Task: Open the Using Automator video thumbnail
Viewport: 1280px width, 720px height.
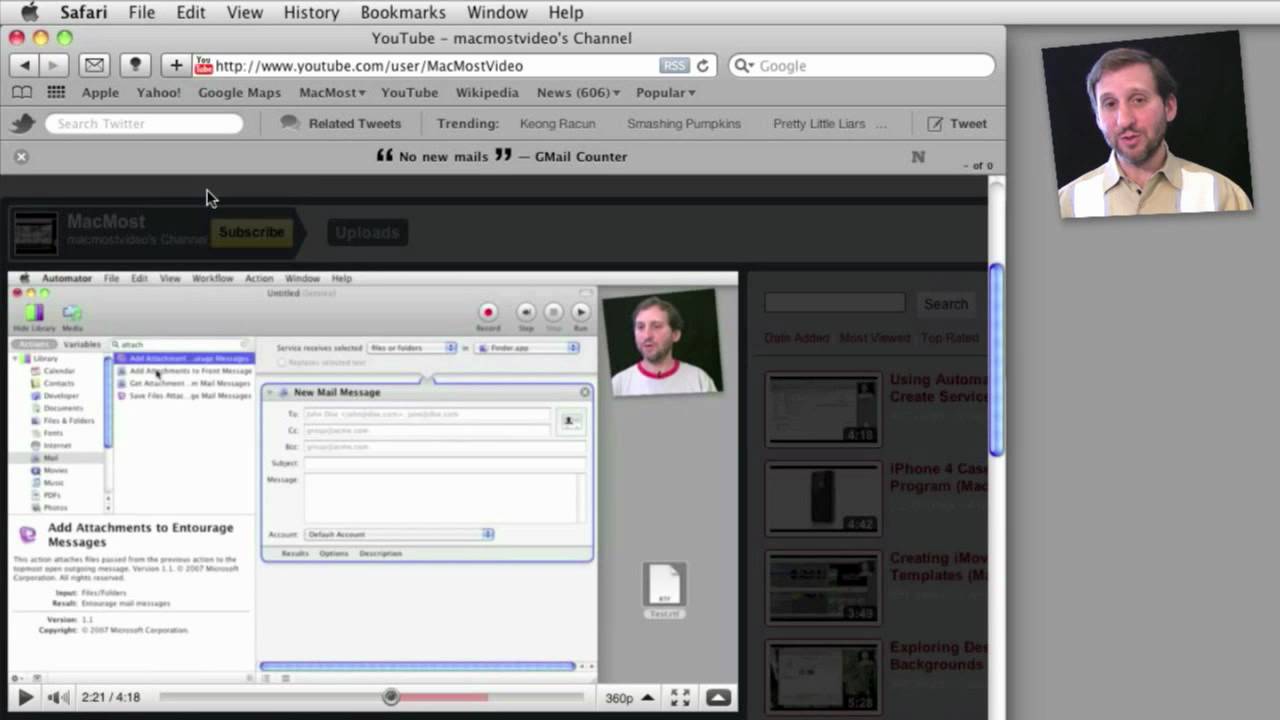Action: [823, 410]
